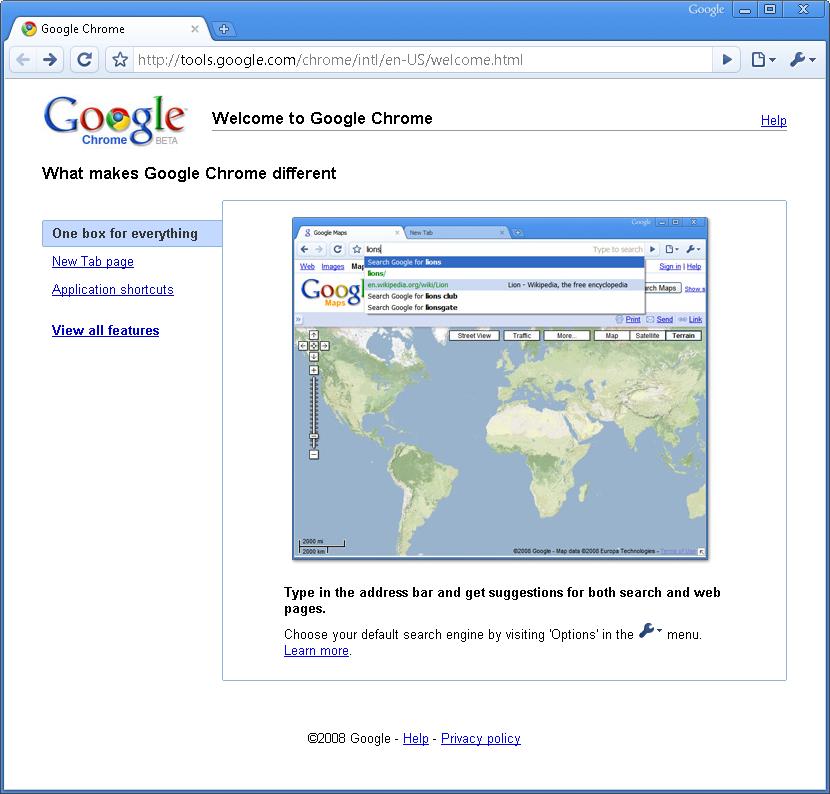Open the page menu dropdown arrow

click(772, 59)
